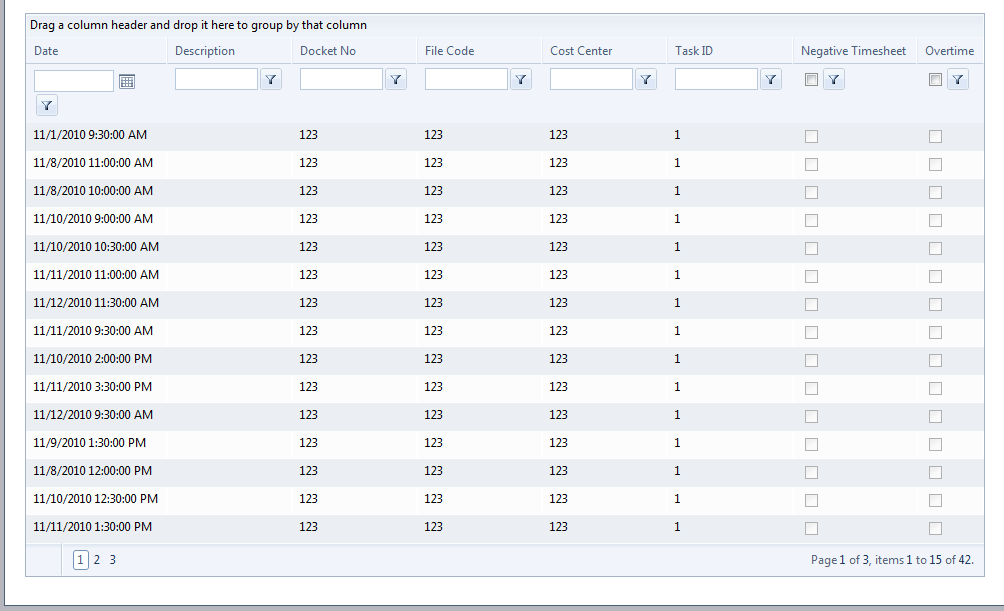Screen dimensions: 1004x611
Task: Sort by the Cost Center column header
Action: pos(581,51)
